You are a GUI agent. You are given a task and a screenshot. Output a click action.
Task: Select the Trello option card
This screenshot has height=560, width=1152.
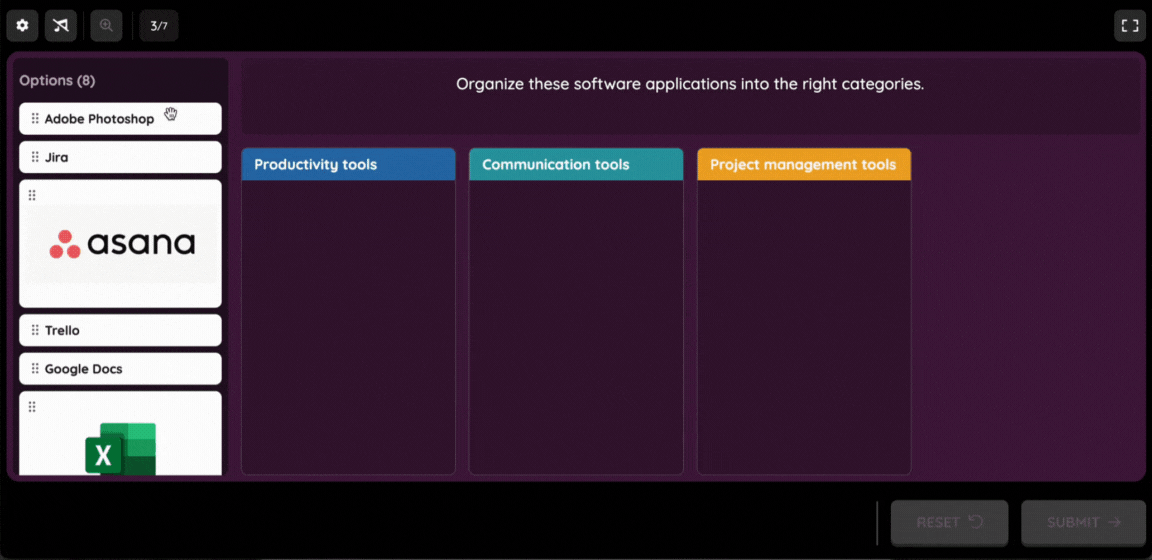(x=120, y=330)
